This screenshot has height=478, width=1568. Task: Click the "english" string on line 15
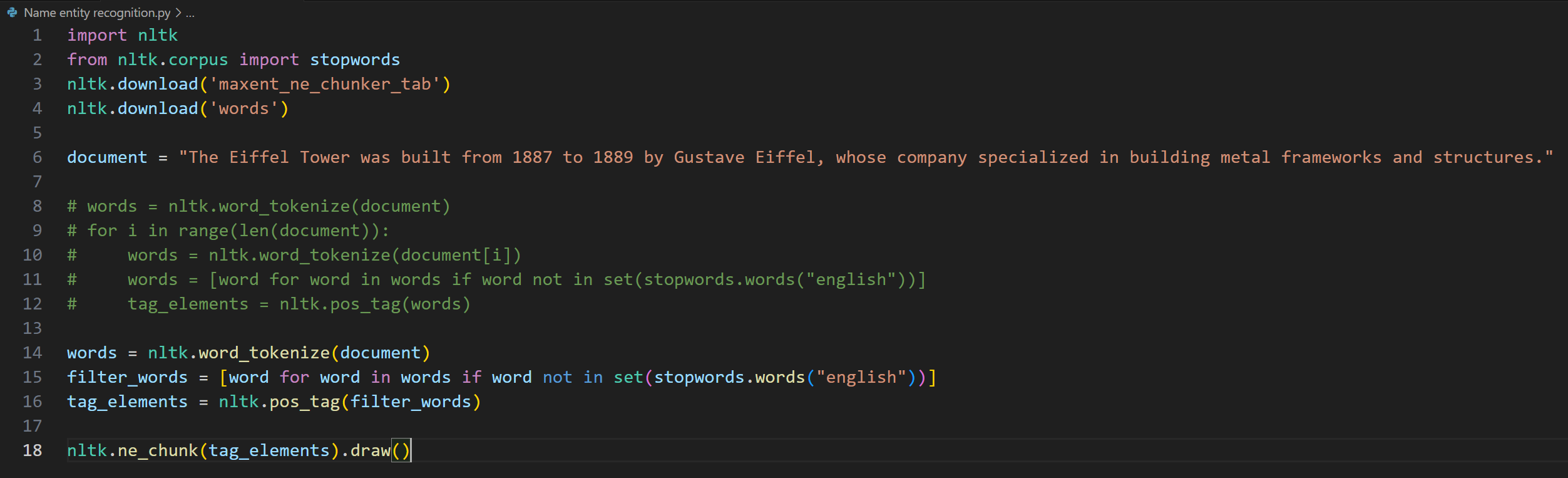(x=861, y=377)
